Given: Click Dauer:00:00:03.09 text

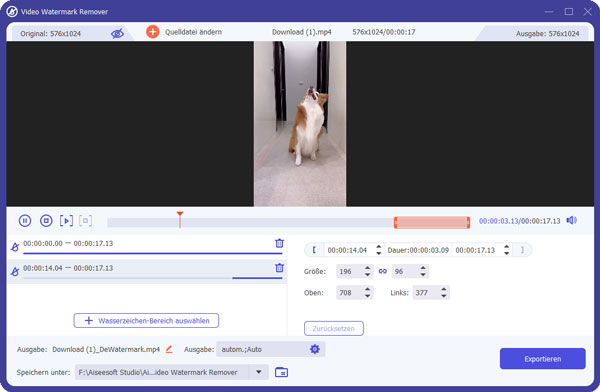Looking at the screenshot, I should tap(418, 250).
